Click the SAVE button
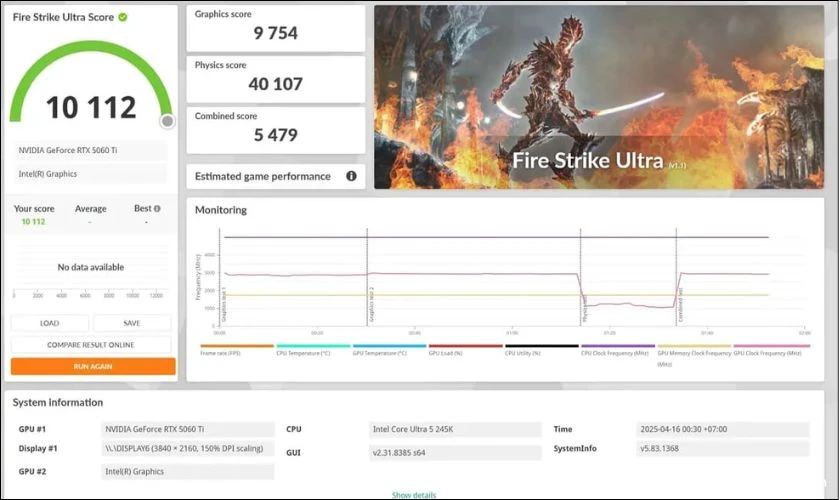This screenshot has height=500, width=840. tap(132, 323)
